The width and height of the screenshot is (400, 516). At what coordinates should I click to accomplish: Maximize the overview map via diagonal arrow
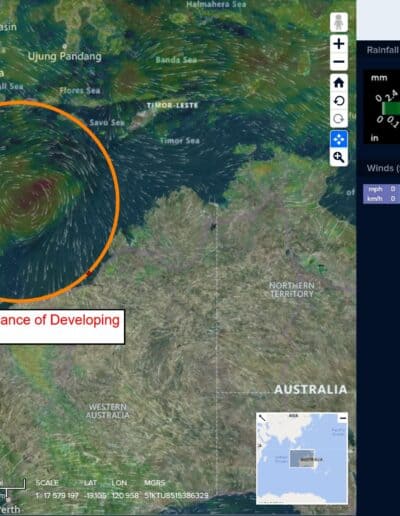[x=262, y=418]
